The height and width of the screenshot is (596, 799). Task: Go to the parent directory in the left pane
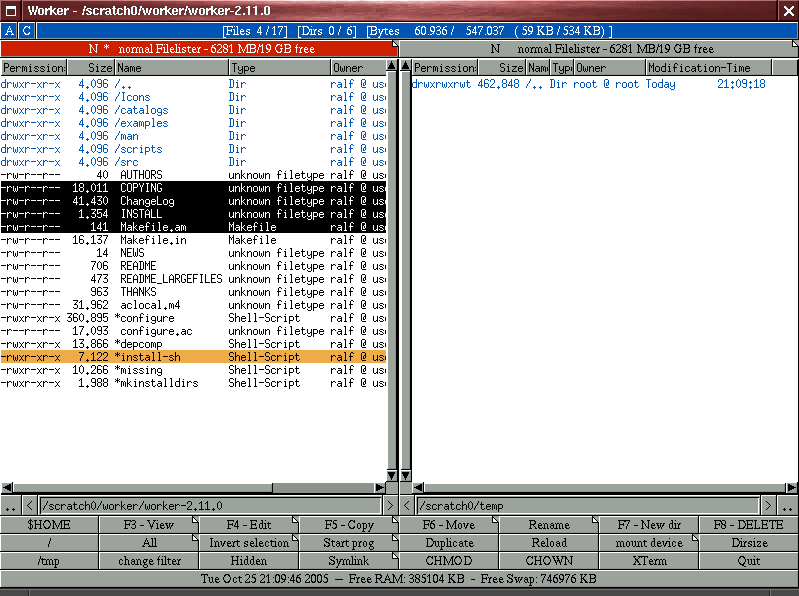[11, 506]
